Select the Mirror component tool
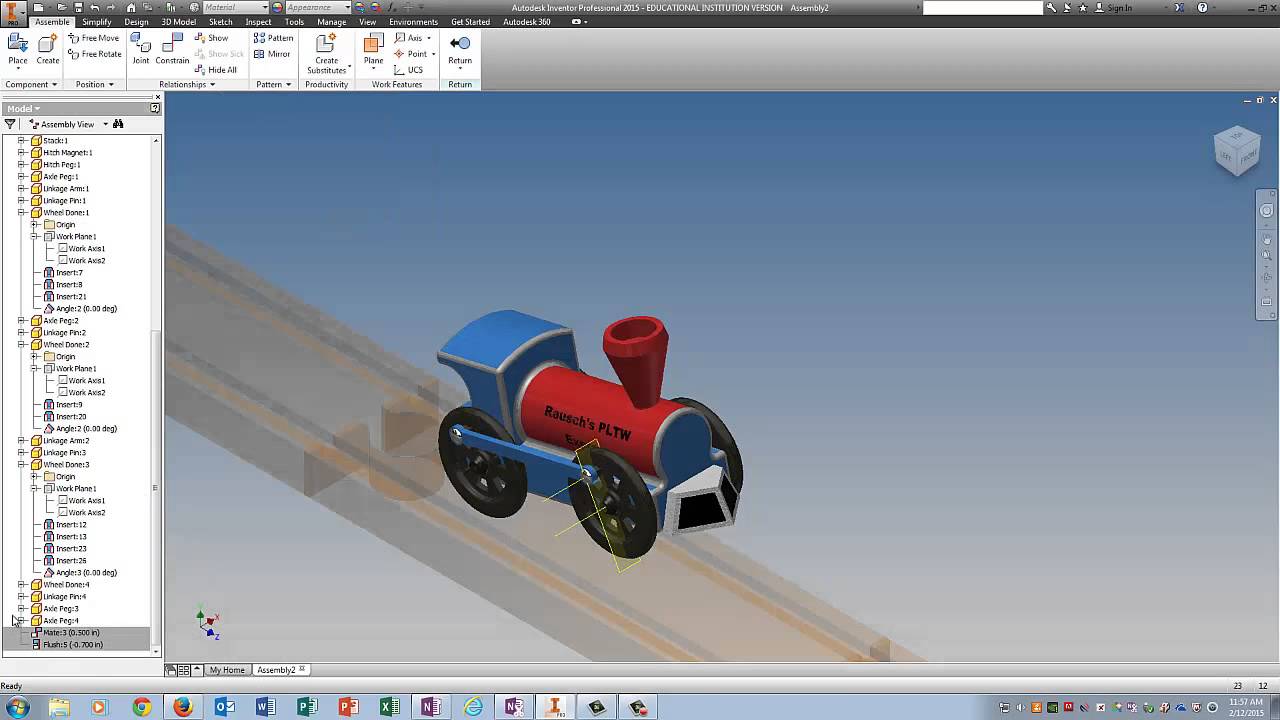1280x720 pixels. (x=271, y=54)
